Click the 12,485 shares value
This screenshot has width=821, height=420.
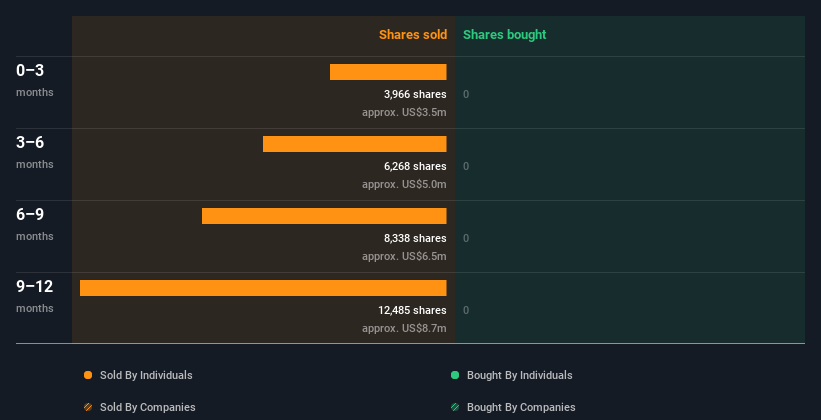coord(413,310)
